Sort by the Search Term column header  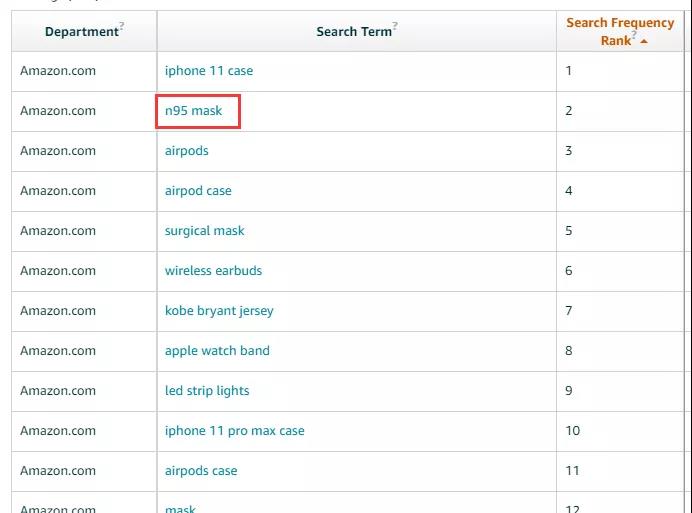[x=353, y=32]
